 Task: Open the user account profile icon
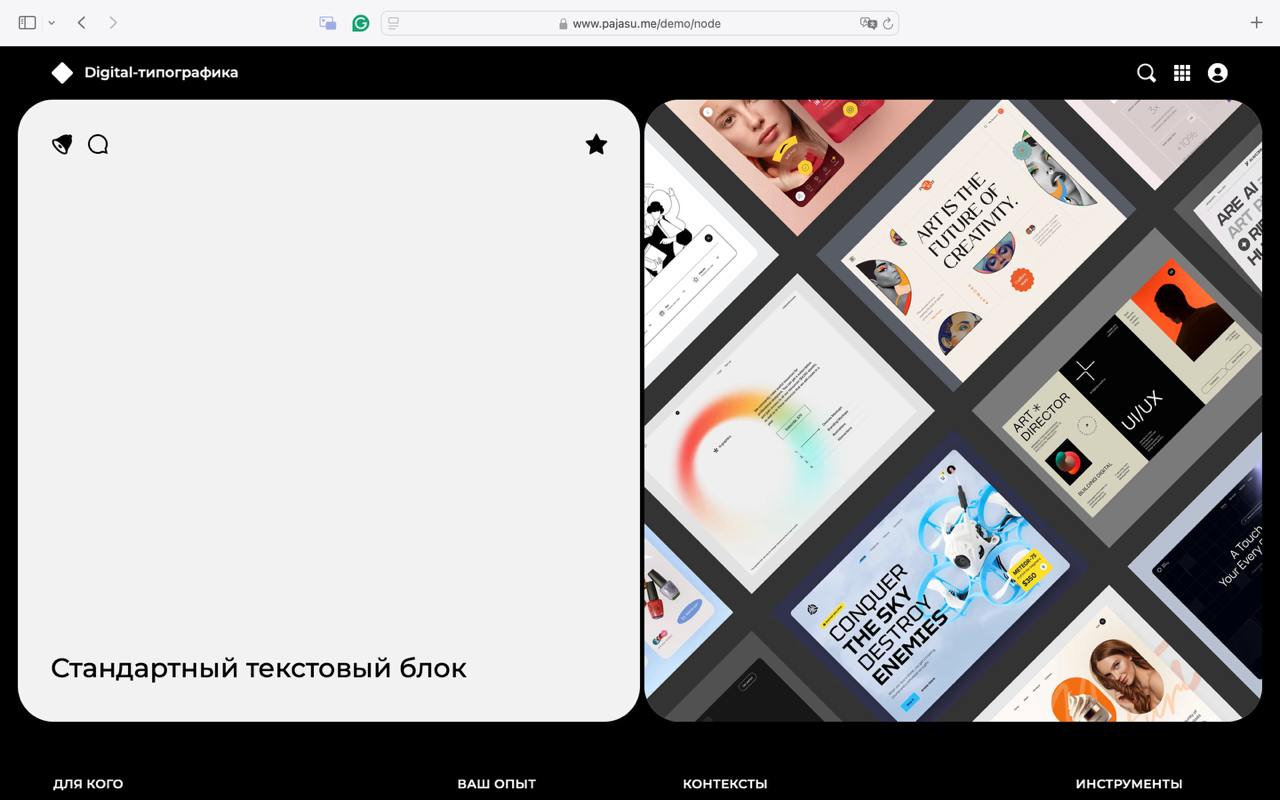[1217, 72]
